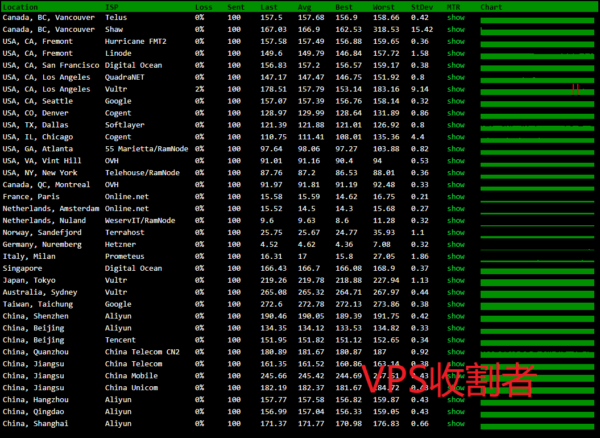Click the latency chart for Los Angeles Vultr
Screen dimensions: 600x438
coord(537,89)
